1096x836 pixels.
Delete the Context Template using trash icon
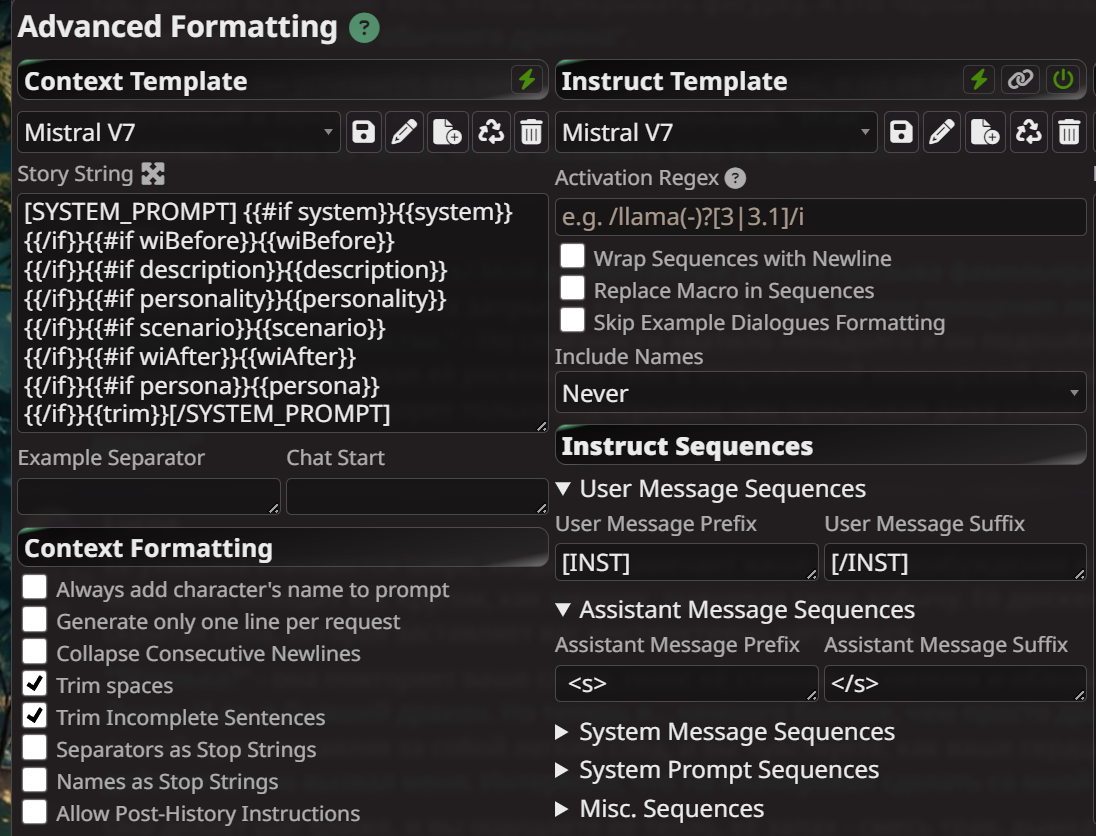tap(532, 132)
